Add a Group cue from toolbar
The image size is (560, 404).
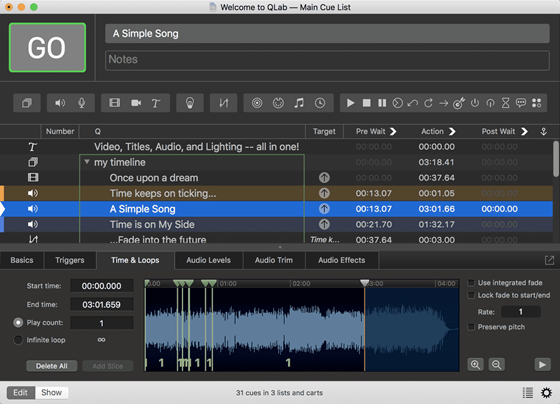click(27, 103)
